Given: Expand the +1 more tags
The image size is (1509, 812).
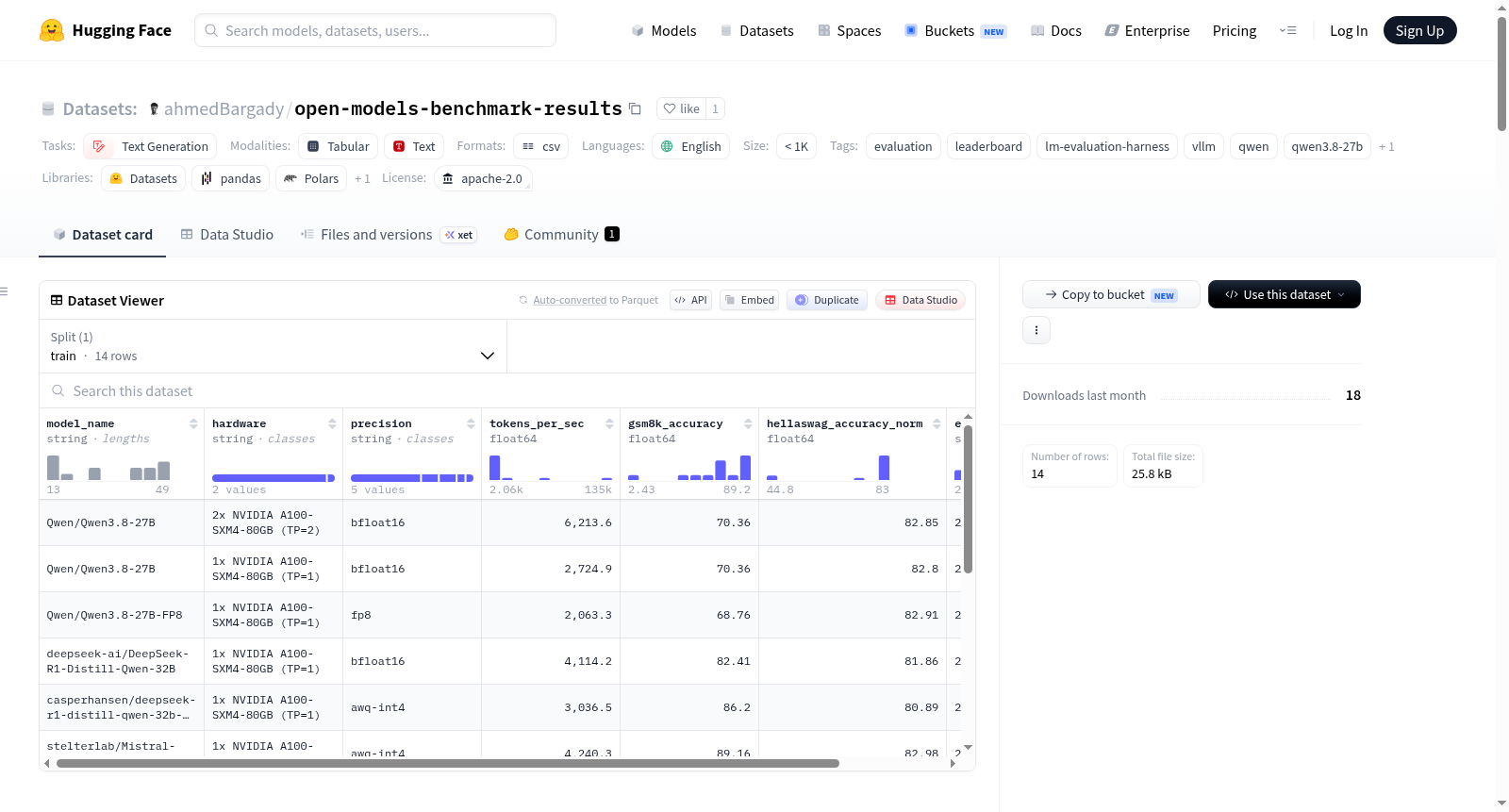Looking at the screenshot, I should (x=1386, y=146).
